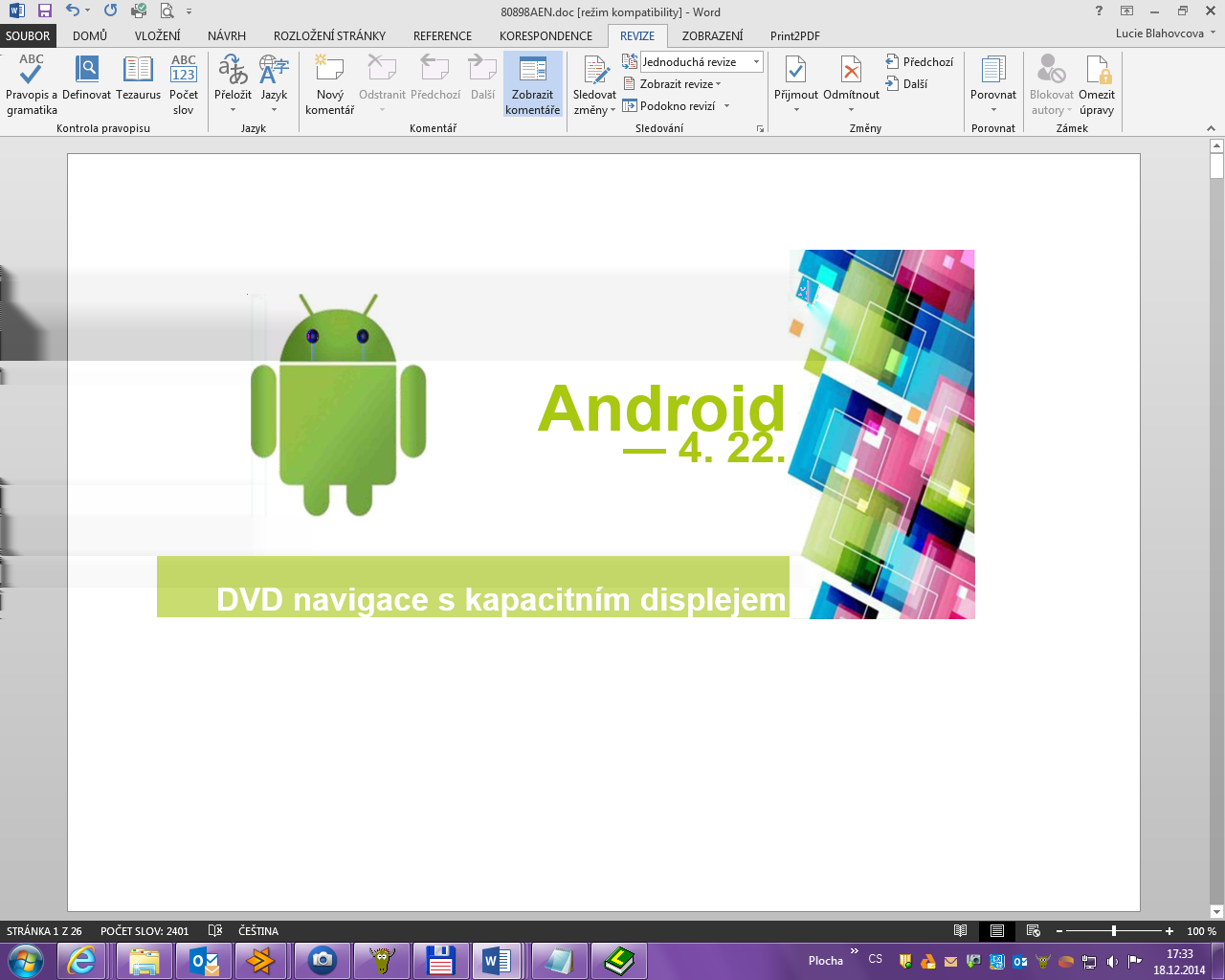Image resolution: width=1225 pixels, height=980 pixels.
Task: Click Word icon in taskbar
Action: 496,961
